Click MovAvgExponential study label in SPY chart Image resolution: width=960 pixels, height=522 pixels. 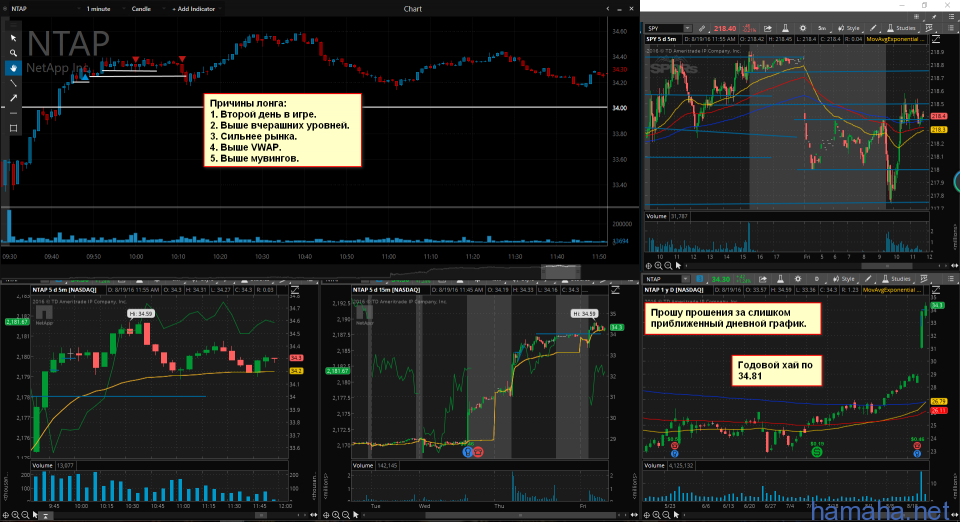(894, 39)
